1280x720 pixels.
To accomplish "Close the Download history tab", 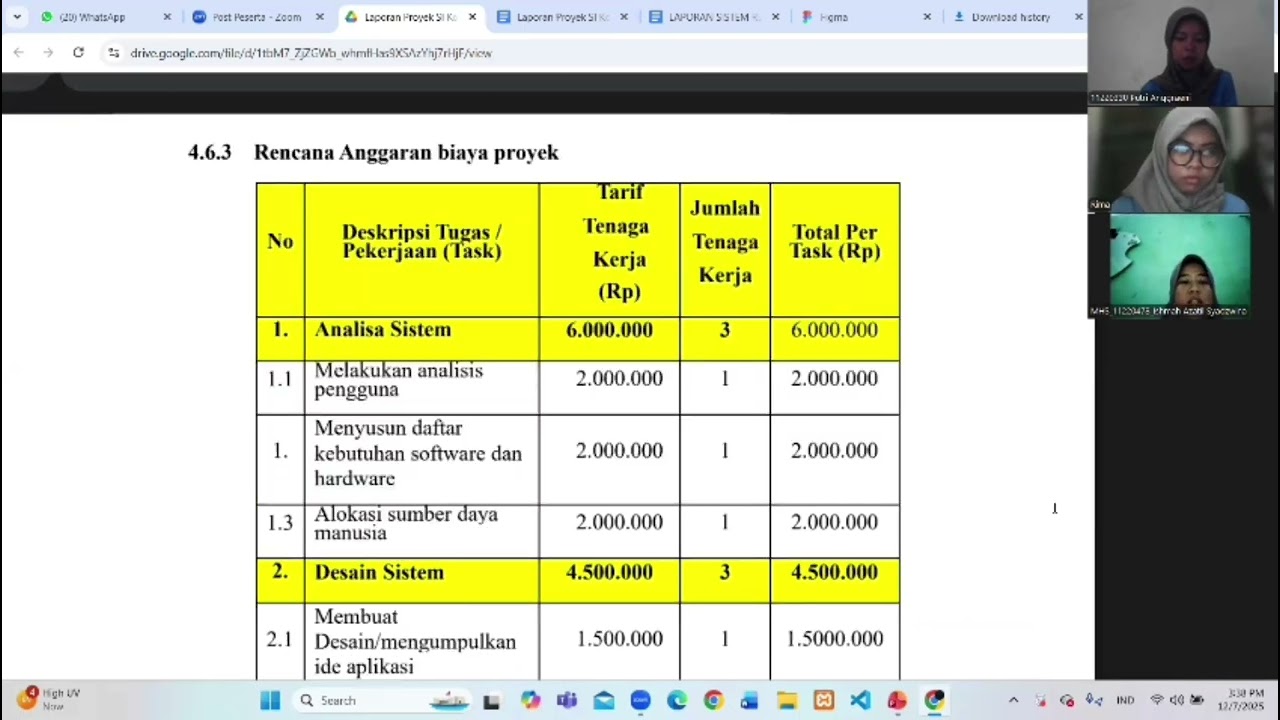I will tap(1079, 17).
